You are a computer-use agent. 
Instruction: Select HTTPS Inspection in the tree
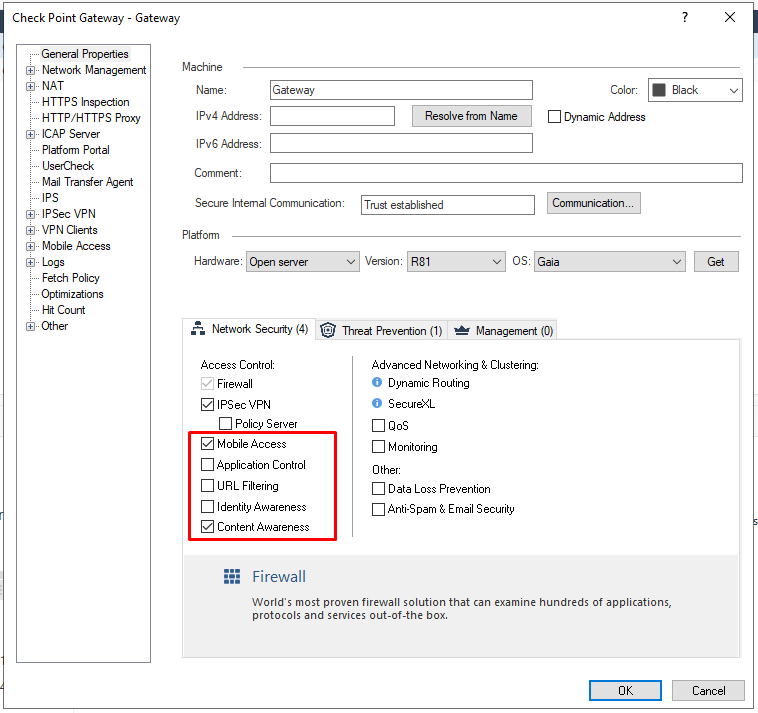point(85,102)
